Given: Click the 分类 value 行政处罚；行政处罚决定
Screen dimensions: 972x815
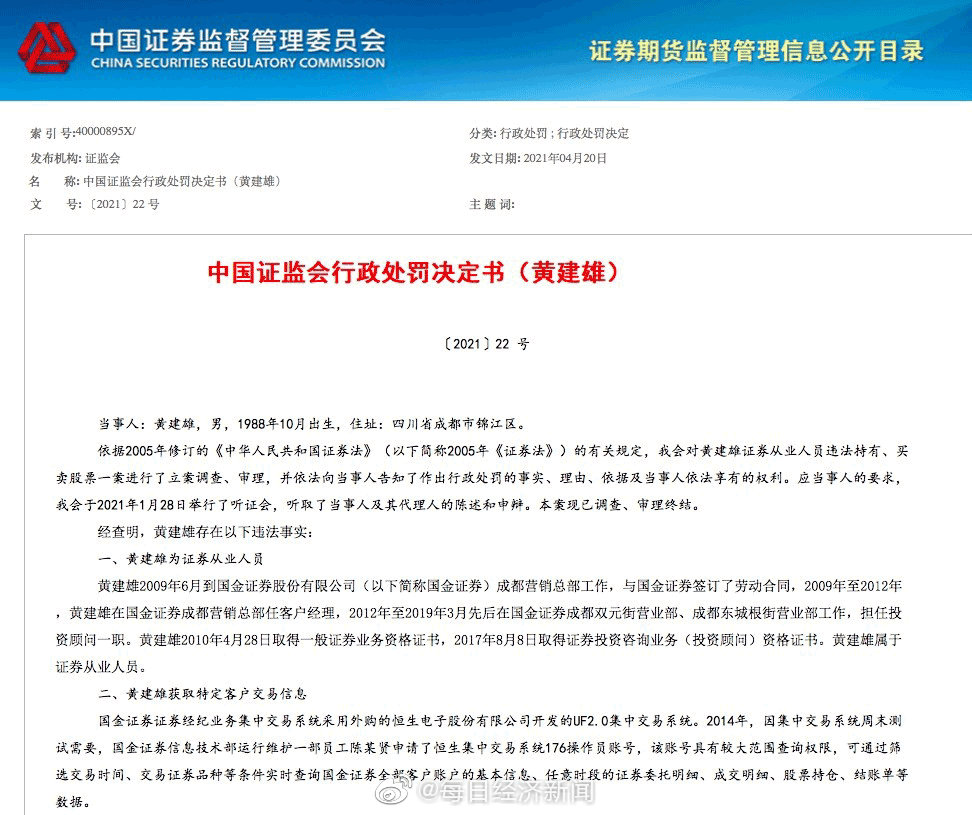Looking at the screenshot, I should click(x=564, y=133).
